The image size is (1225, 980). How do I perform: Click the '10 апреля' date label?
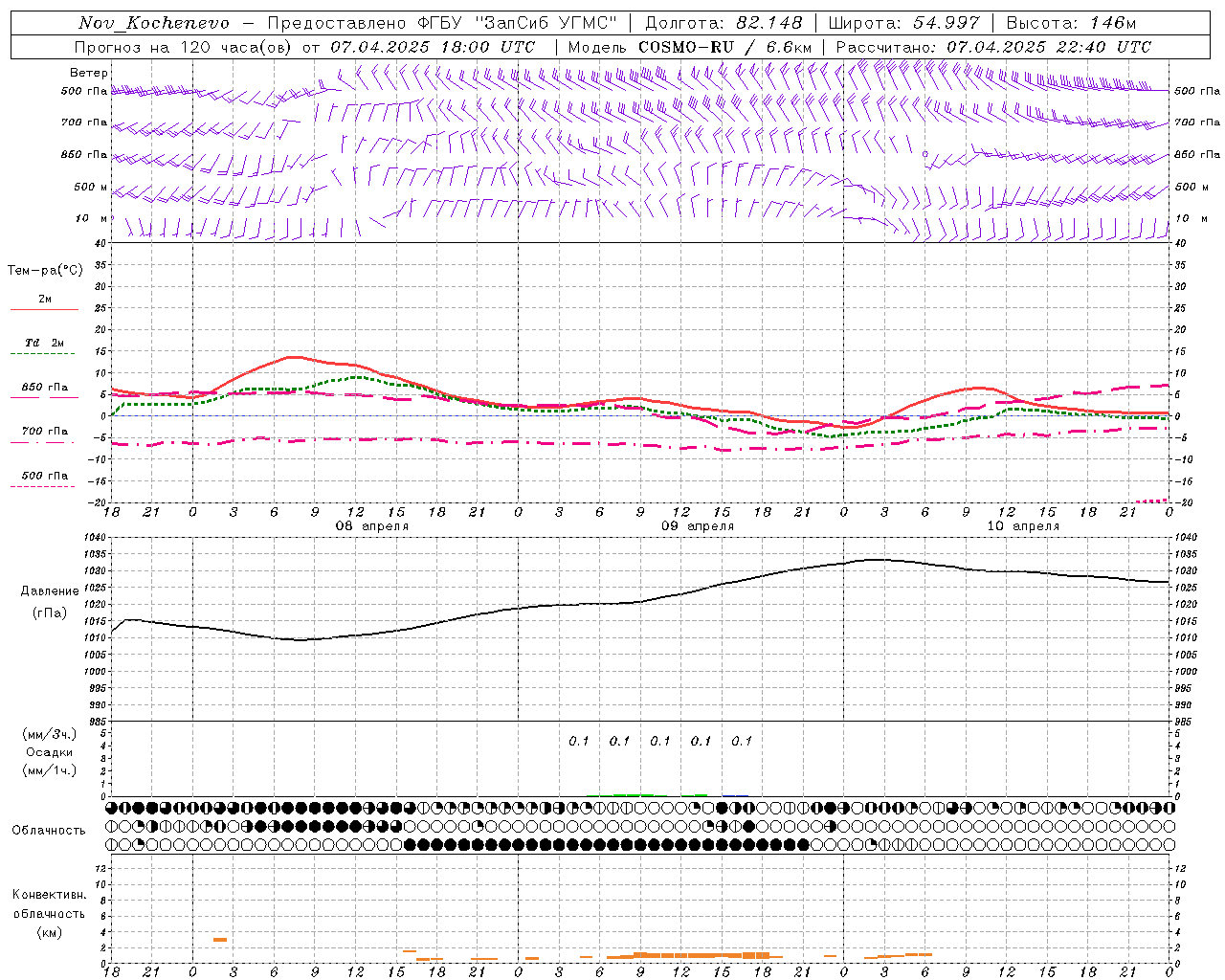coord(1024,526)
